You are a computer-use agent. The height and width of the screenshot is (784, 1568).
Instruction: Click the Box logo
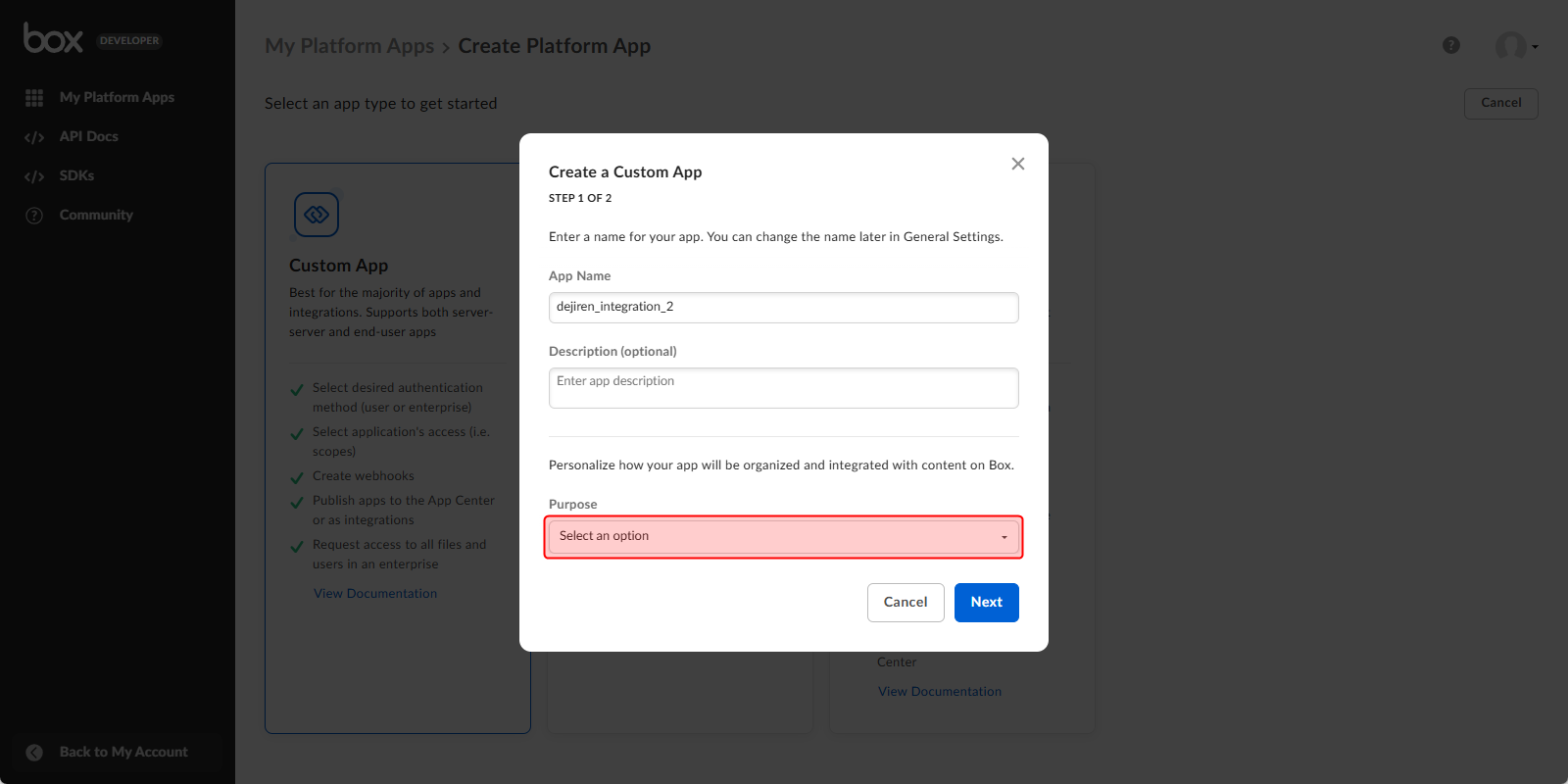[53, 38]
